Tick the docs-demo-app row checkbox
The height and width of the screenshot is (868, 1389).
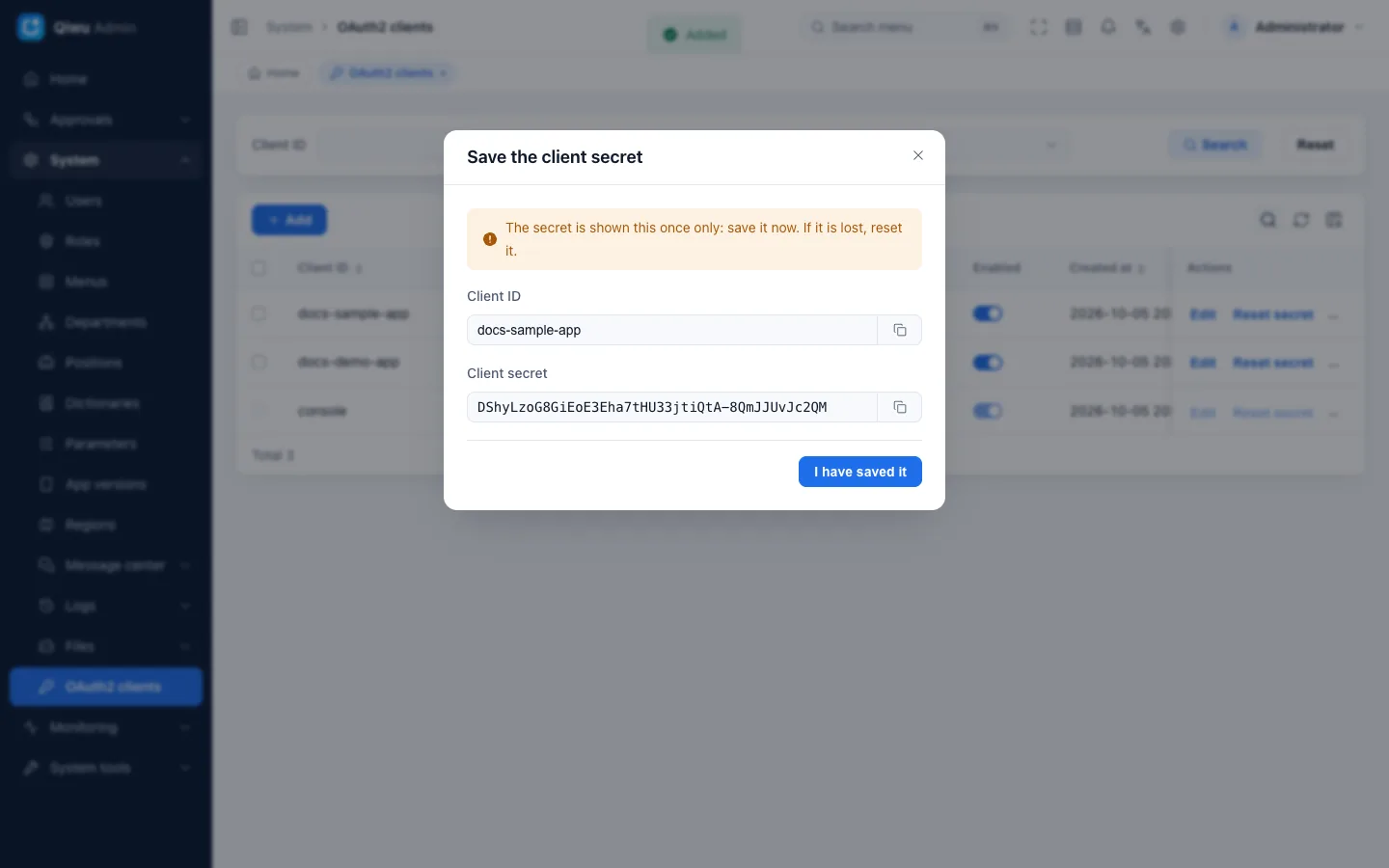tap(259, 362)
